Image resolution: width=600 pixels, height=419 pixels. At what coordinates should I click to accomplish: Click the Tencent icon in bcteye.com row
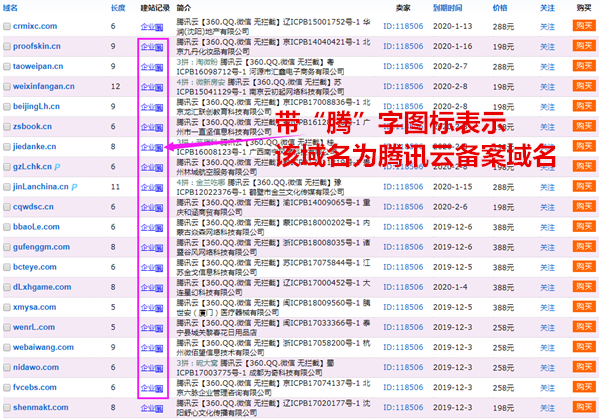(159, 268)
